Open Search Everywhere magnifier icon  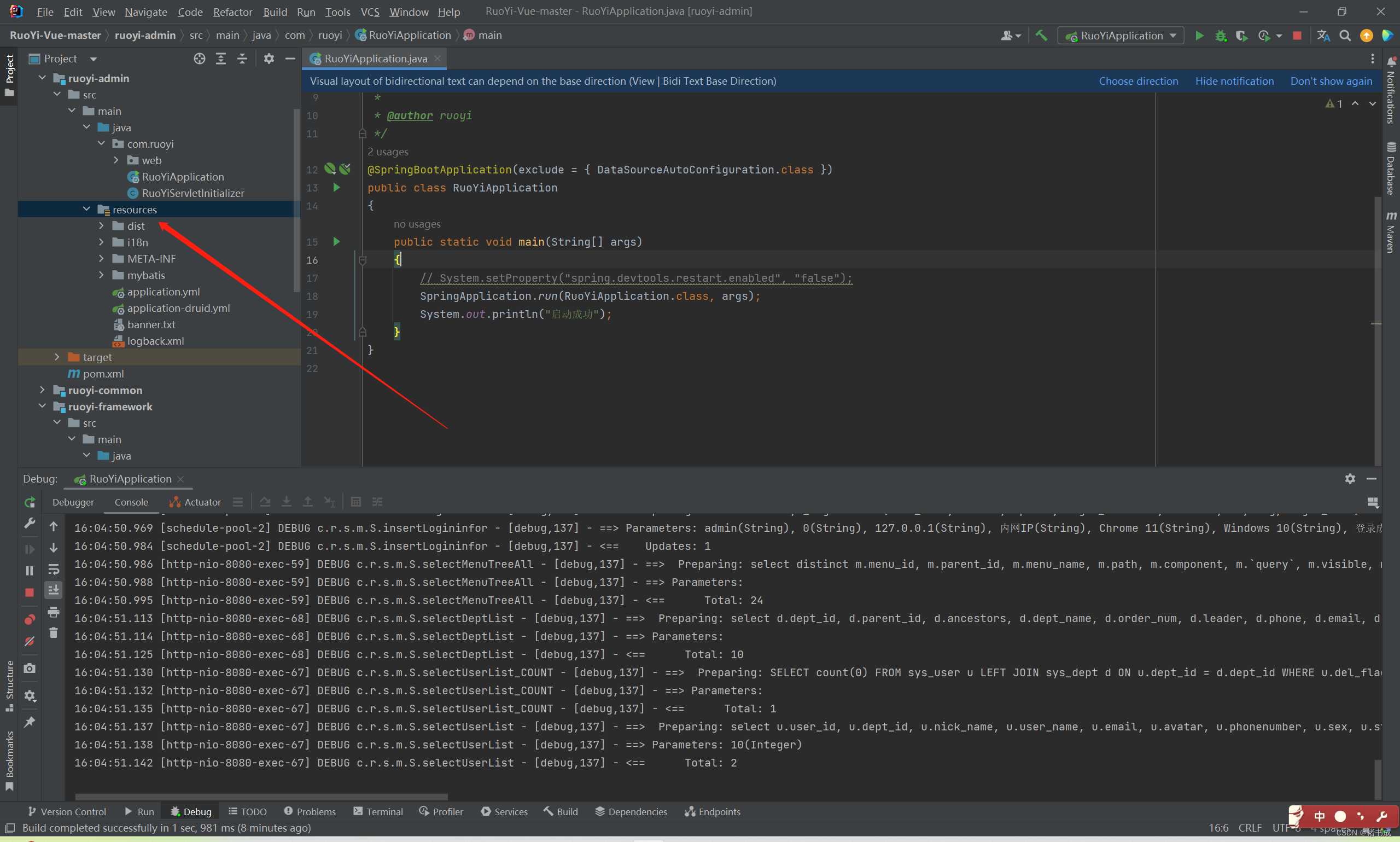coord(1344,35)
